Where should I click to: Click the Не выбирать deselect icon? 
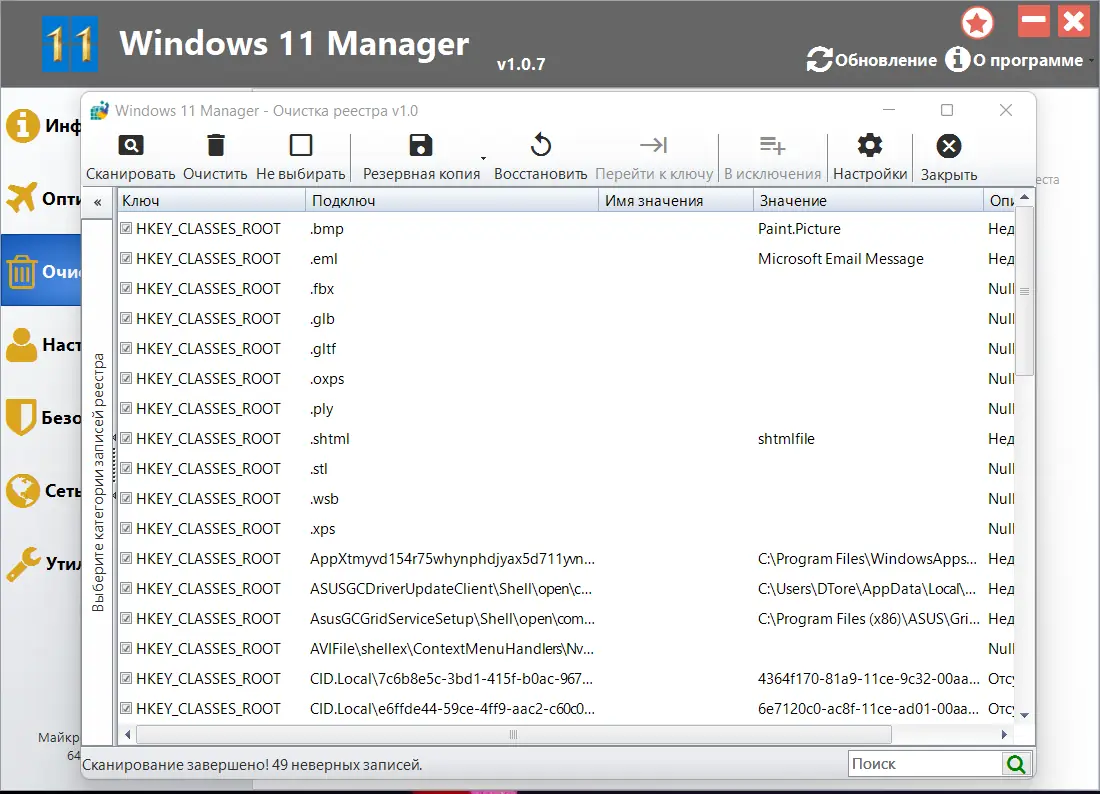coord(301,145)
